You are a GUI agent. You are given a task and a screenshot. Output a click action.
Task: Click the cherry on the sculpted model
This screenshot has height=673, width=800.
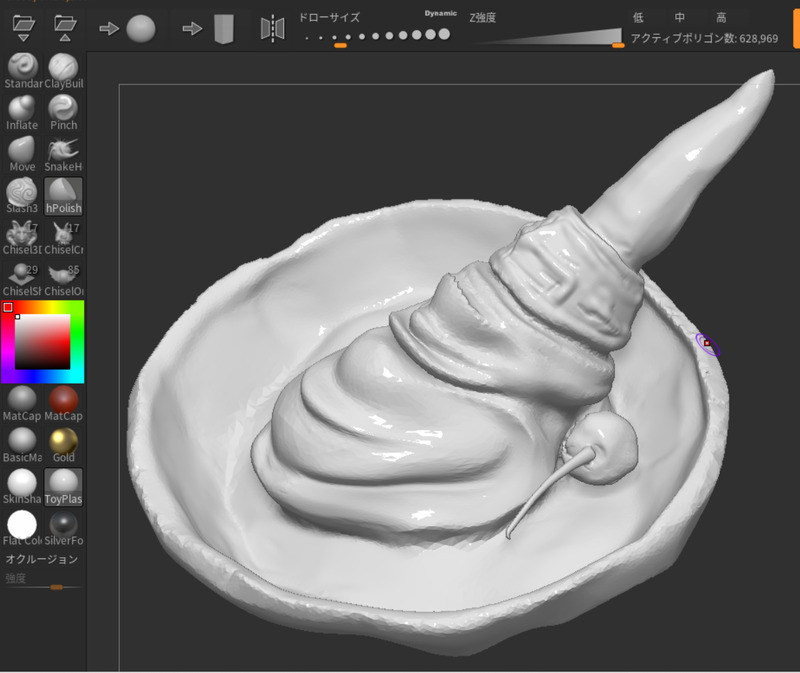602,446
